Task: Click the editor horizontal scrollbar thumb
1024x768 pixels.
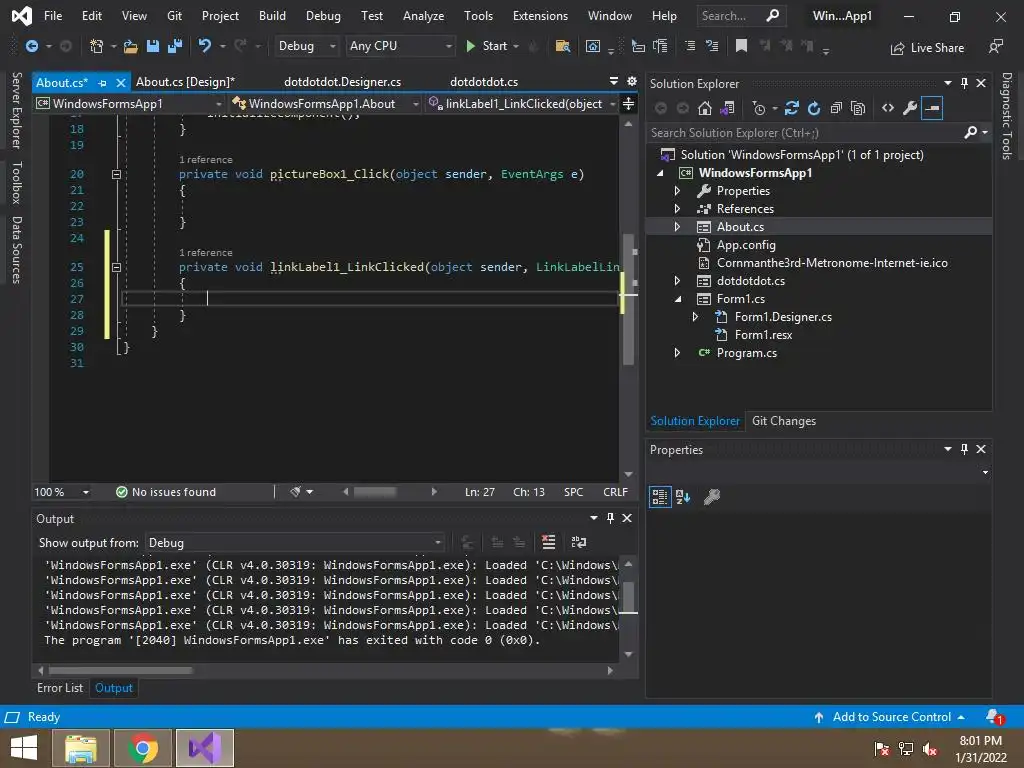Action: 375,492
